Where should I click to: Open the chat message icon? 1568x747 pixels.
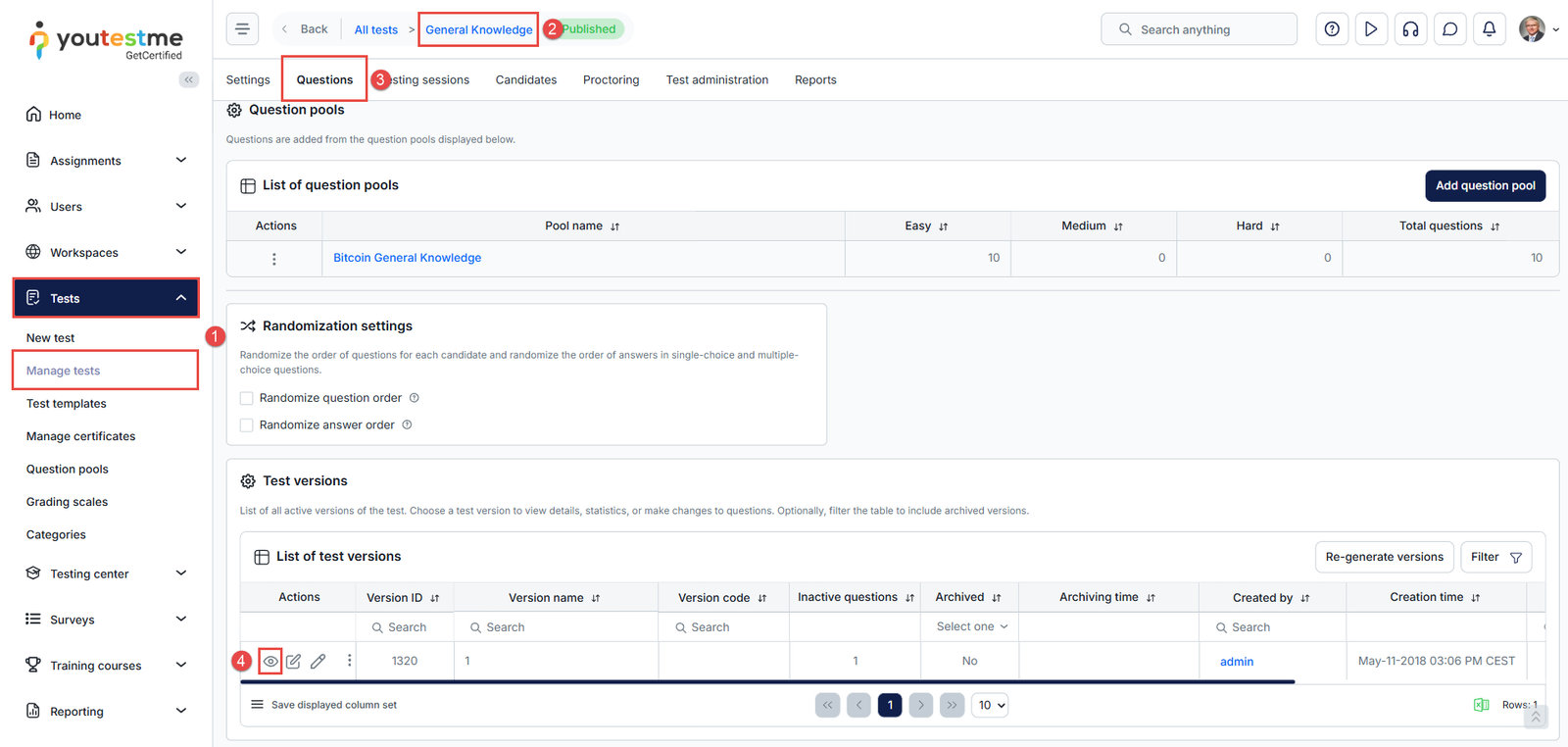pos(1449,29)
